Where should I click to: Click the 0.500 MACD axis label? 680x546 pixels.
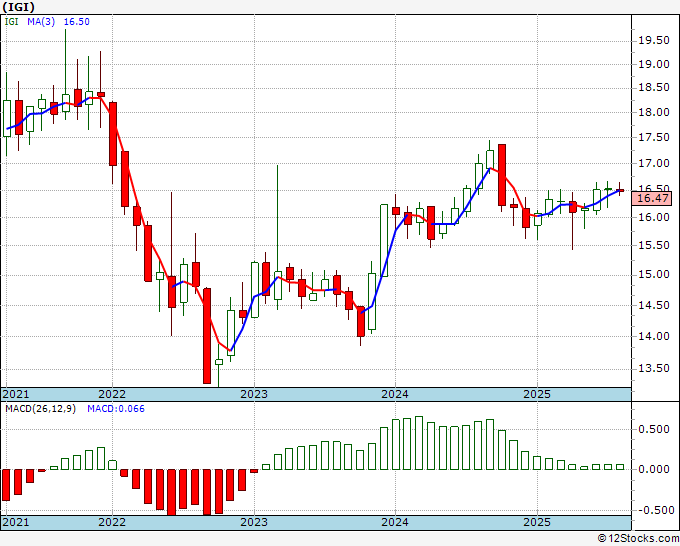pyautogui.click(x=654, y=429)
